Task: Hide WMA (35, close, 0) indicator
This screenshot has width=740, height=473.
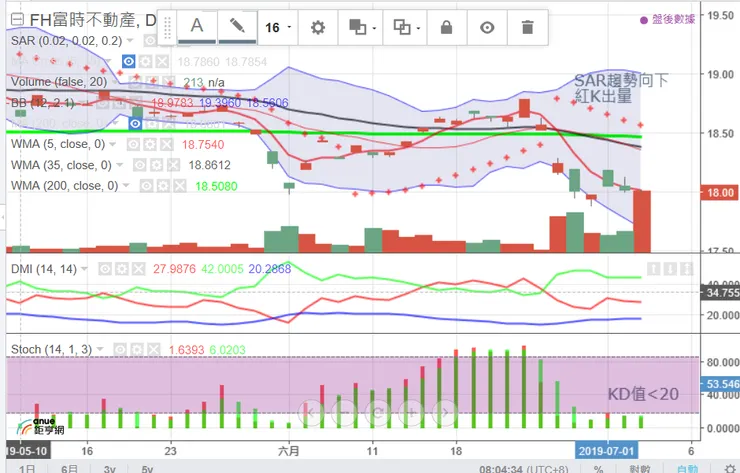Action: (x=140, y=165)
